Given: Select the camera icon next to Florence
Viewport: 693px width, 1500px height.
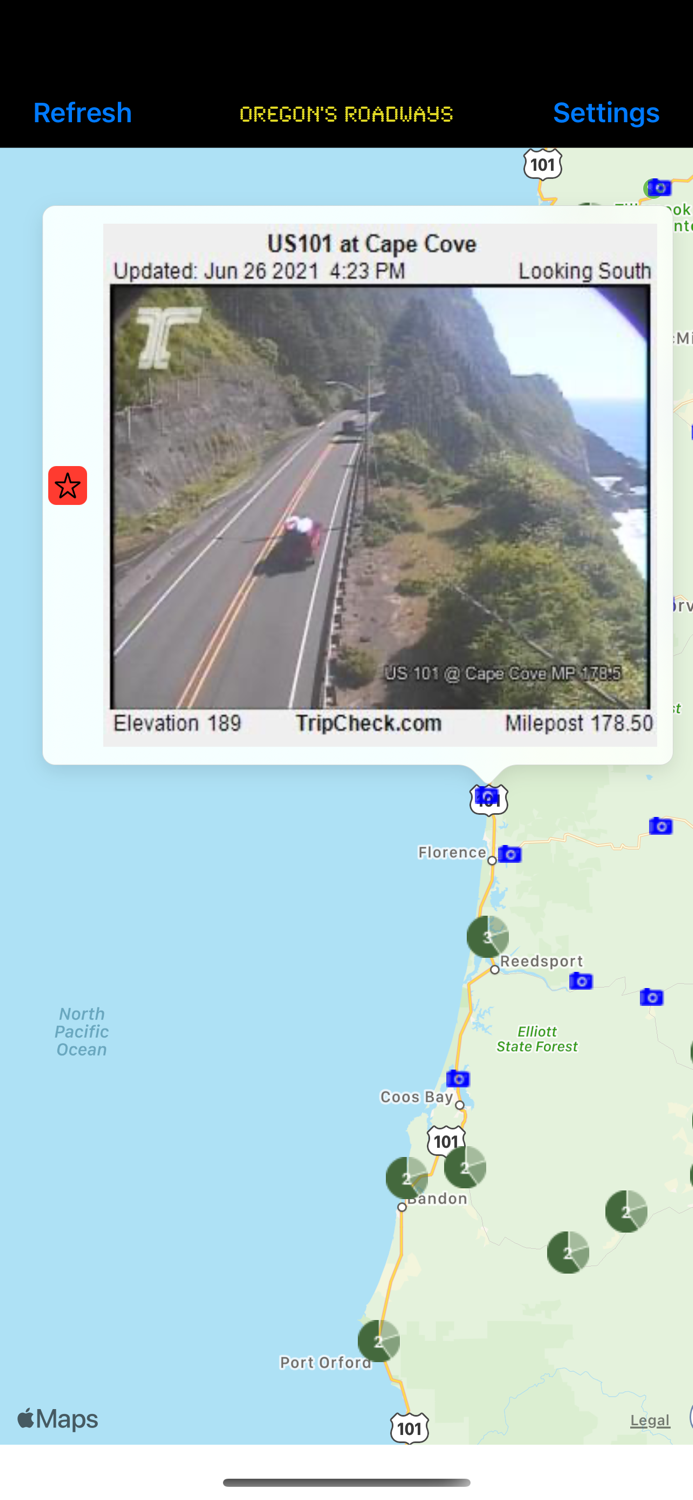Looking at the screenshot, I should pos(510,853).
